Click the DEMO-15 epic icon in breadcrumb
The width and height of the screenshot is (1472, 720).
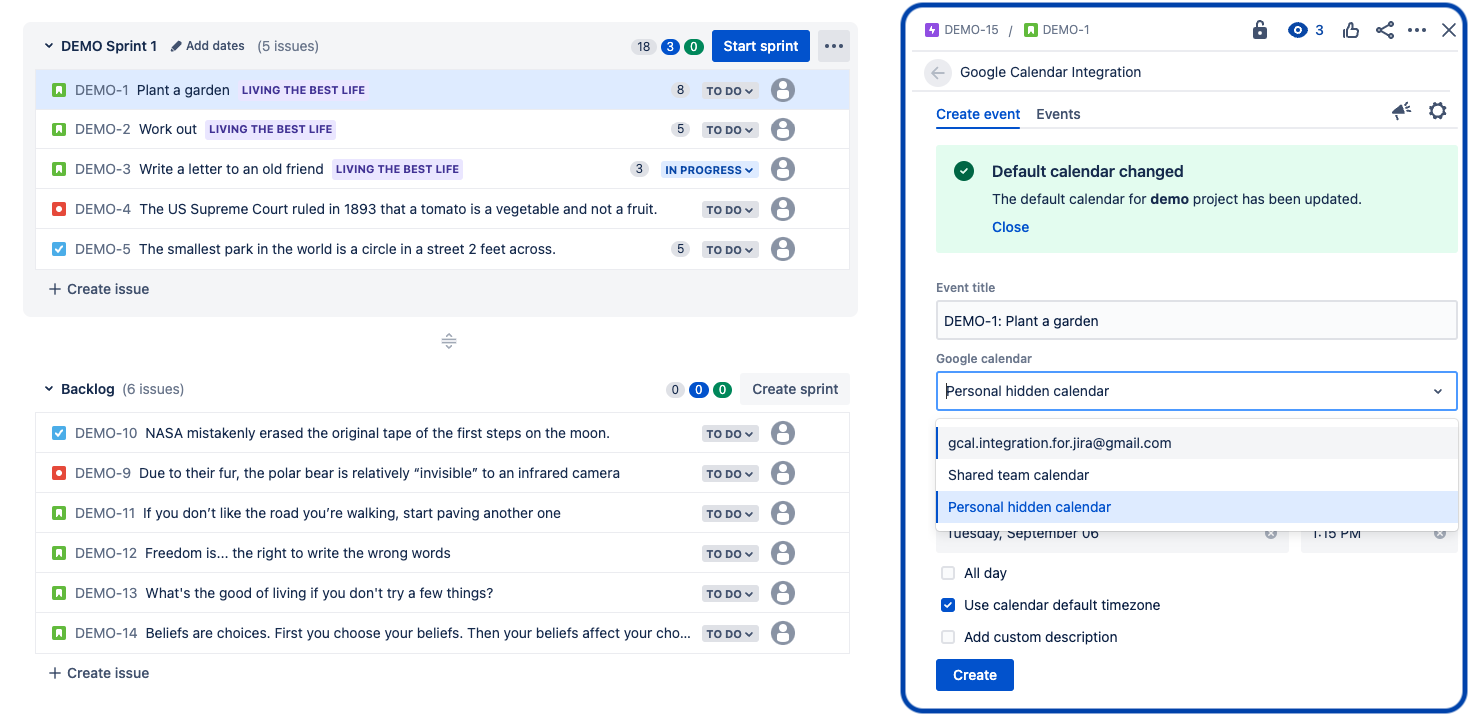(x=932, y=30)
